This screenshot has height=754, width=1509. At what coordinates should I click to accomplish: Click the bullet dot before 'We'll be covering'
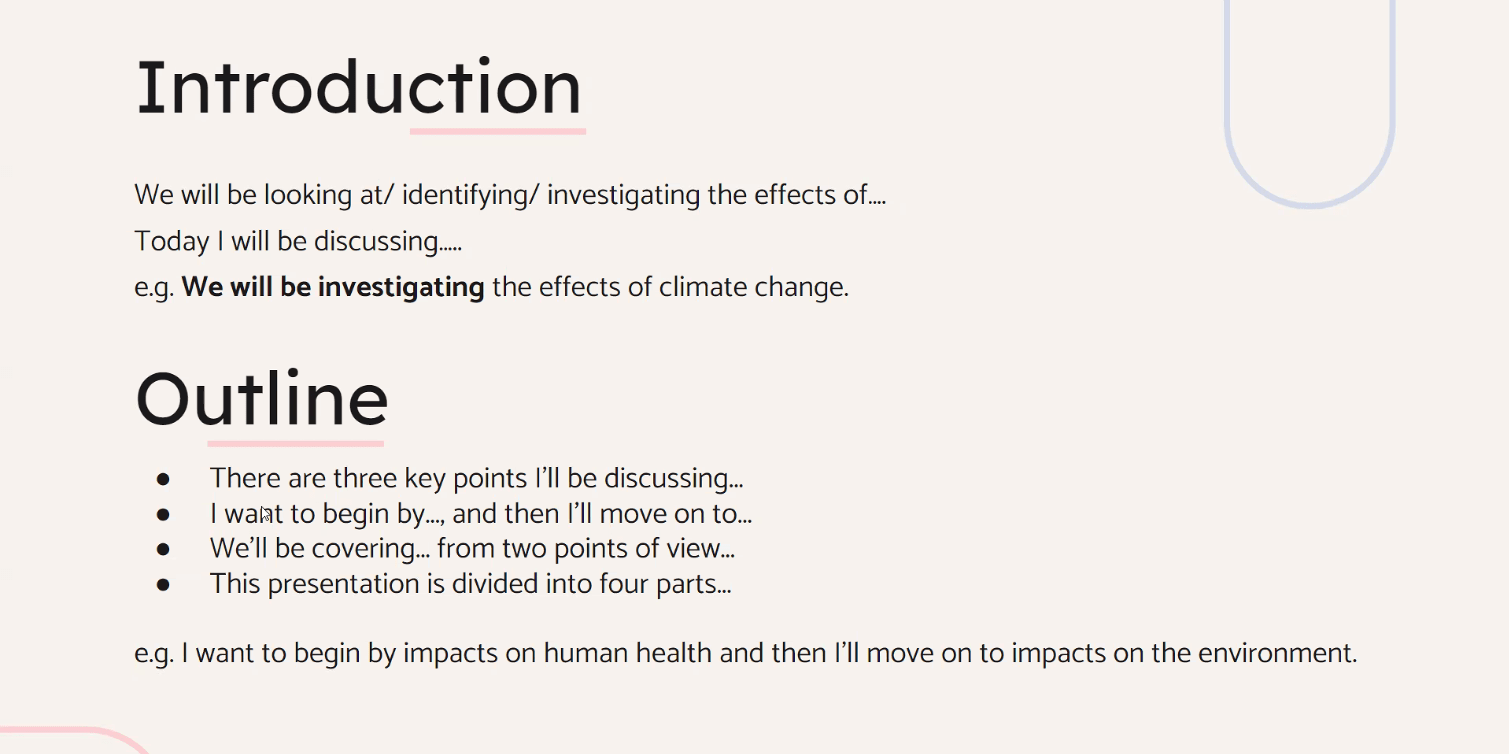pyautogui.click(x=164, y=550)
